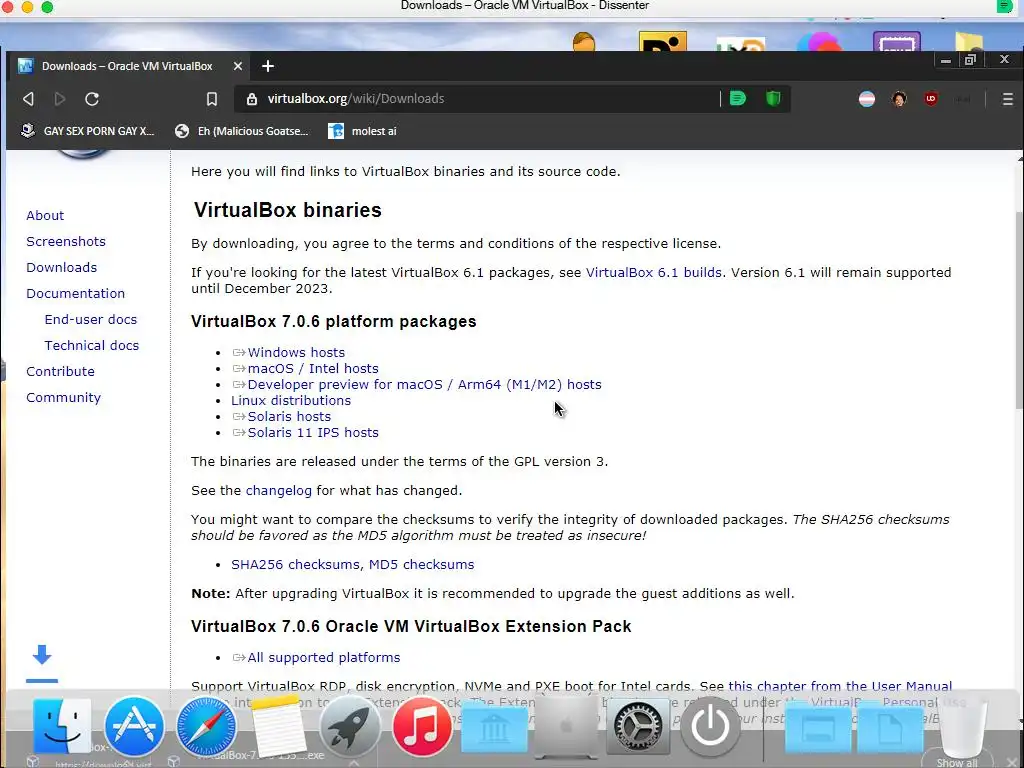Open the 'Eh (Malicious Goatse...' bookmark
Screen dimensions: 1024x768
pyautogui.click(x=242, y=131)
